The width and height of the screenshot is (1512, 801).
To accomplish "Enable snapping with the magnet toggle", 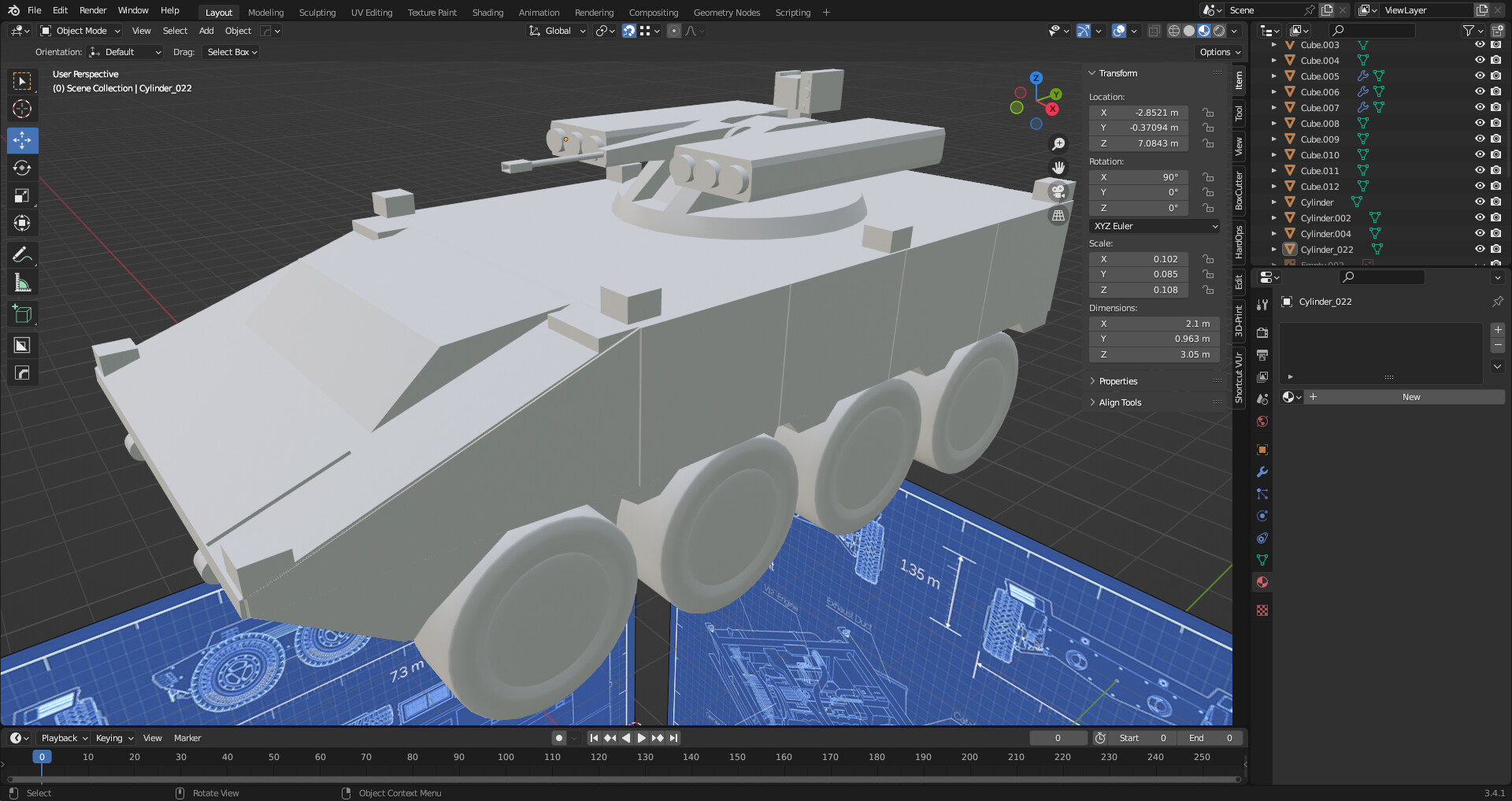I will coord(629,31).
